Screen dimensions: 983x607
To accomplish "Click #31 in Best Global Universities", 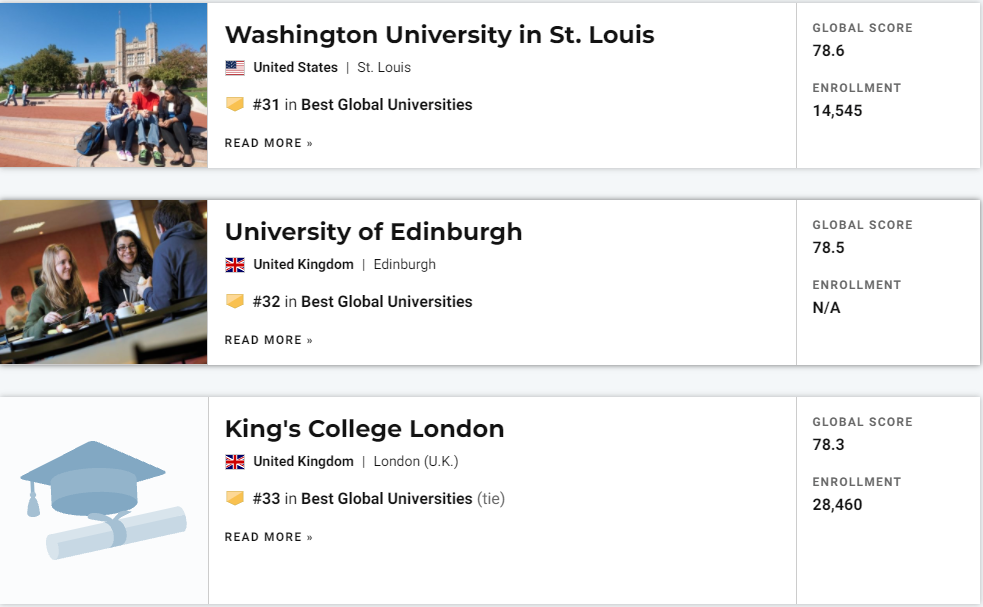I will click(x=362, y=105).
